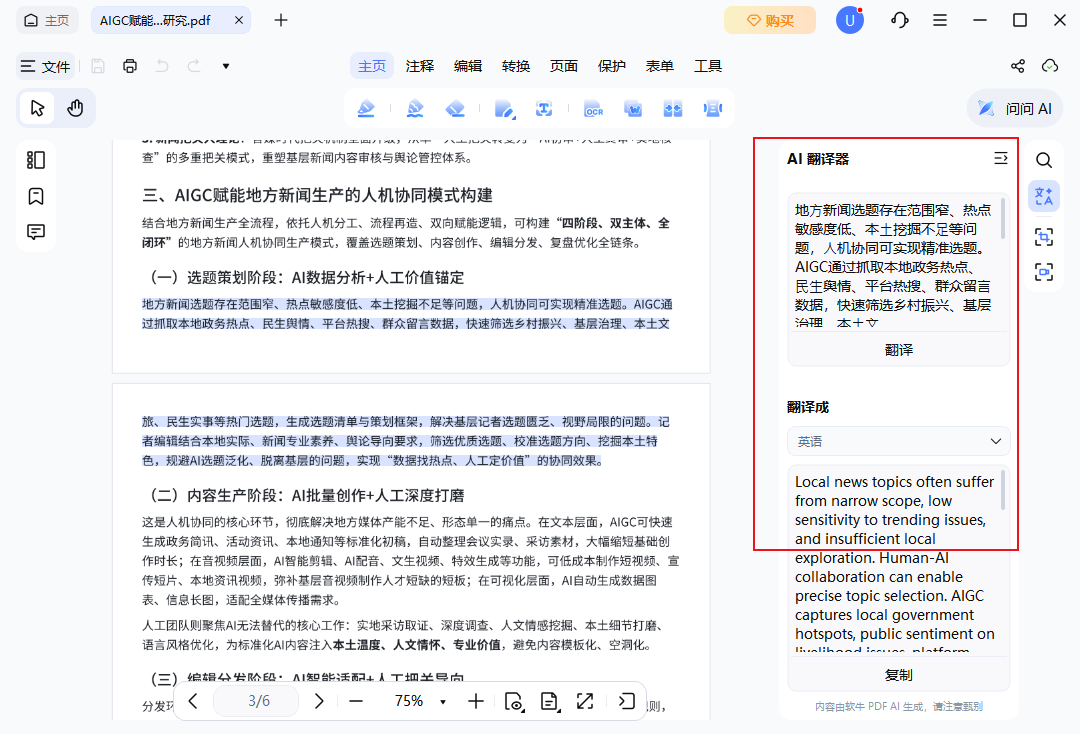Click the translated English result text area

[x=893, y=560]
